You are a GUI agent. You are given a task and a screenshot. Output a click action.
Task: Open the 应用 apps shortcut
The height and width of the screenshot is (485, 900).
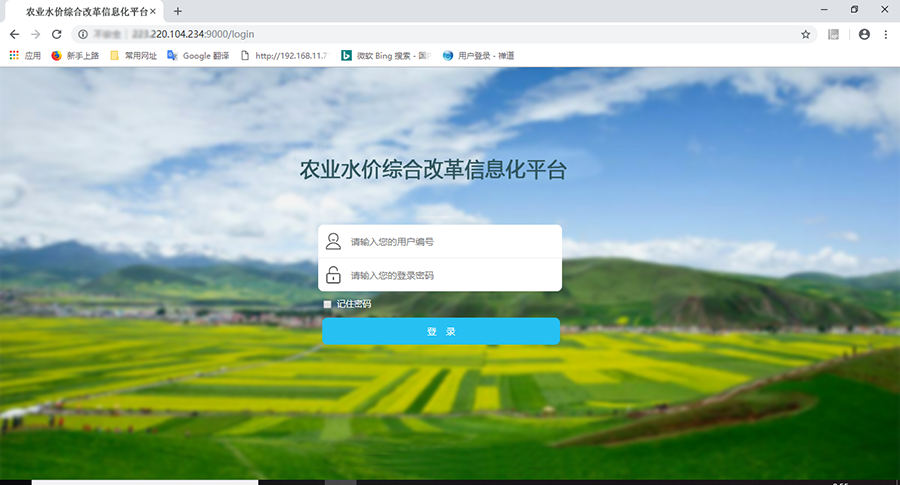25,56
